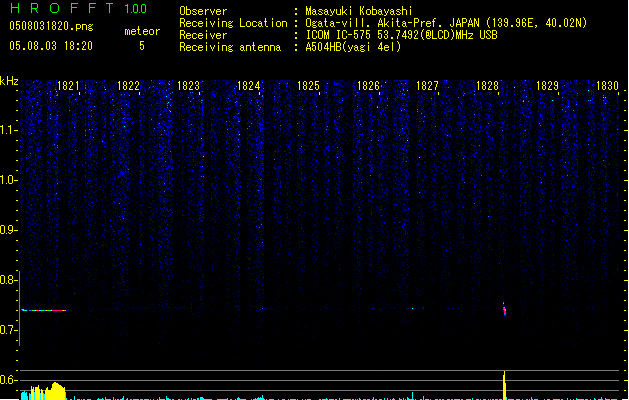The width and height of the screenshot is (629, 400).
Task: Click the 1829 time axis label
Action: pos(547,86)
